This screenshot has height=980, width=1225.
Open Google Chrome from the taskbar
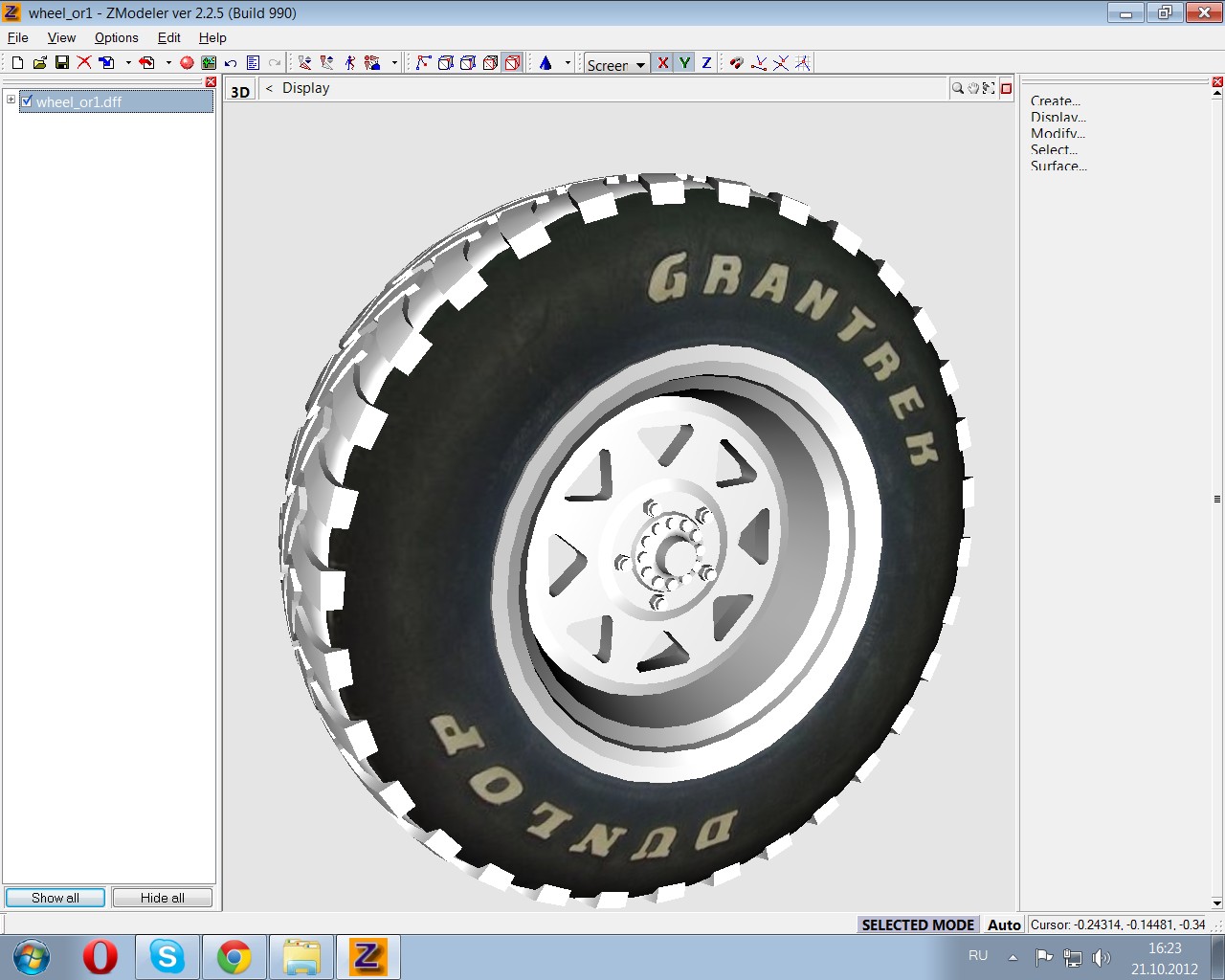click(x=234, y=957)
